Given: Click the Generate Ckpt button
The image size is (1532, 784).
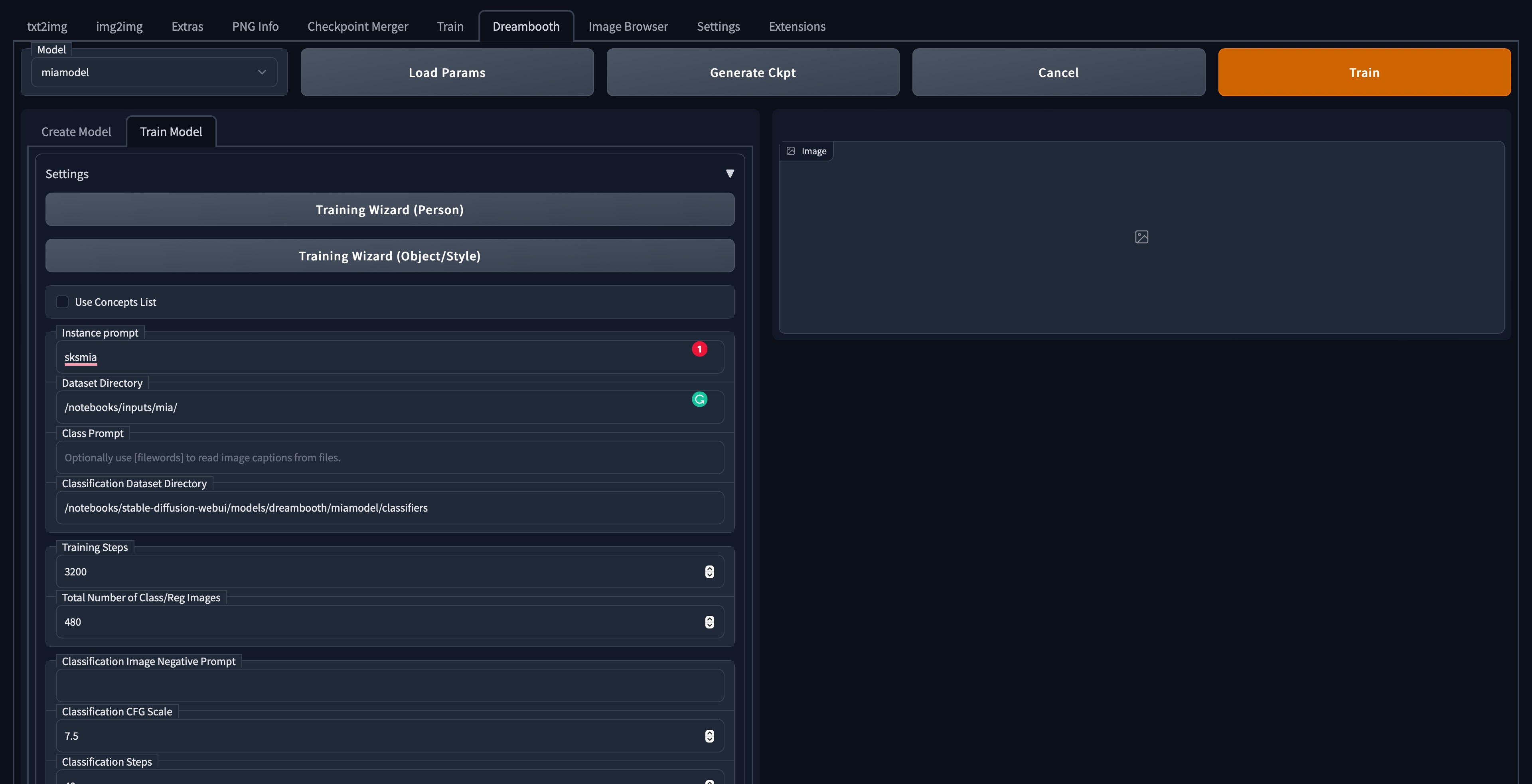Looking at the screenshot, I should (x=752, y=73).
